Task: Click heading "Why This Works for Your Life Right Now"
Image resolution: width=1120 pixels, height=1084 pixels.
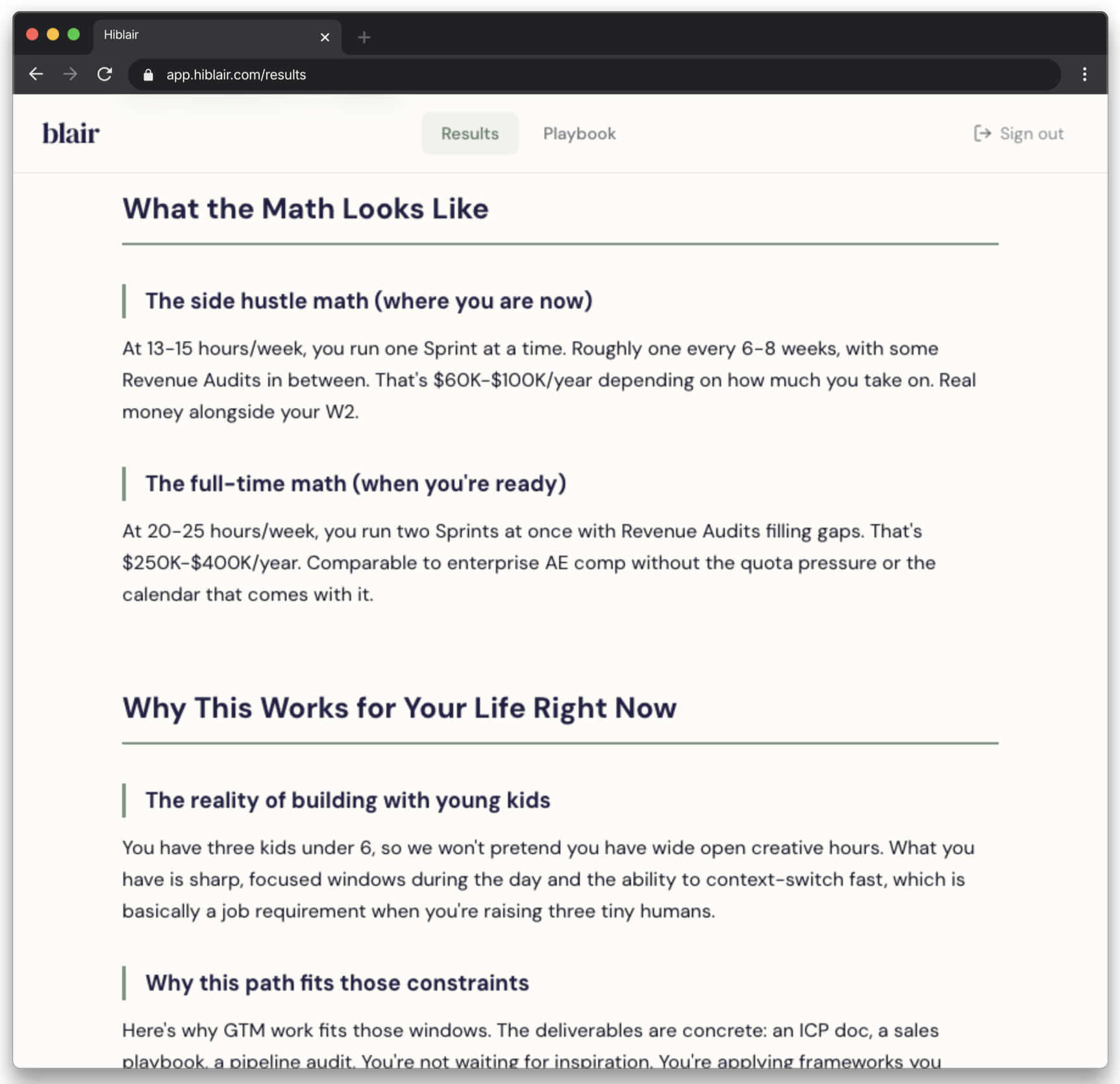Action: (x=399, y=708)
